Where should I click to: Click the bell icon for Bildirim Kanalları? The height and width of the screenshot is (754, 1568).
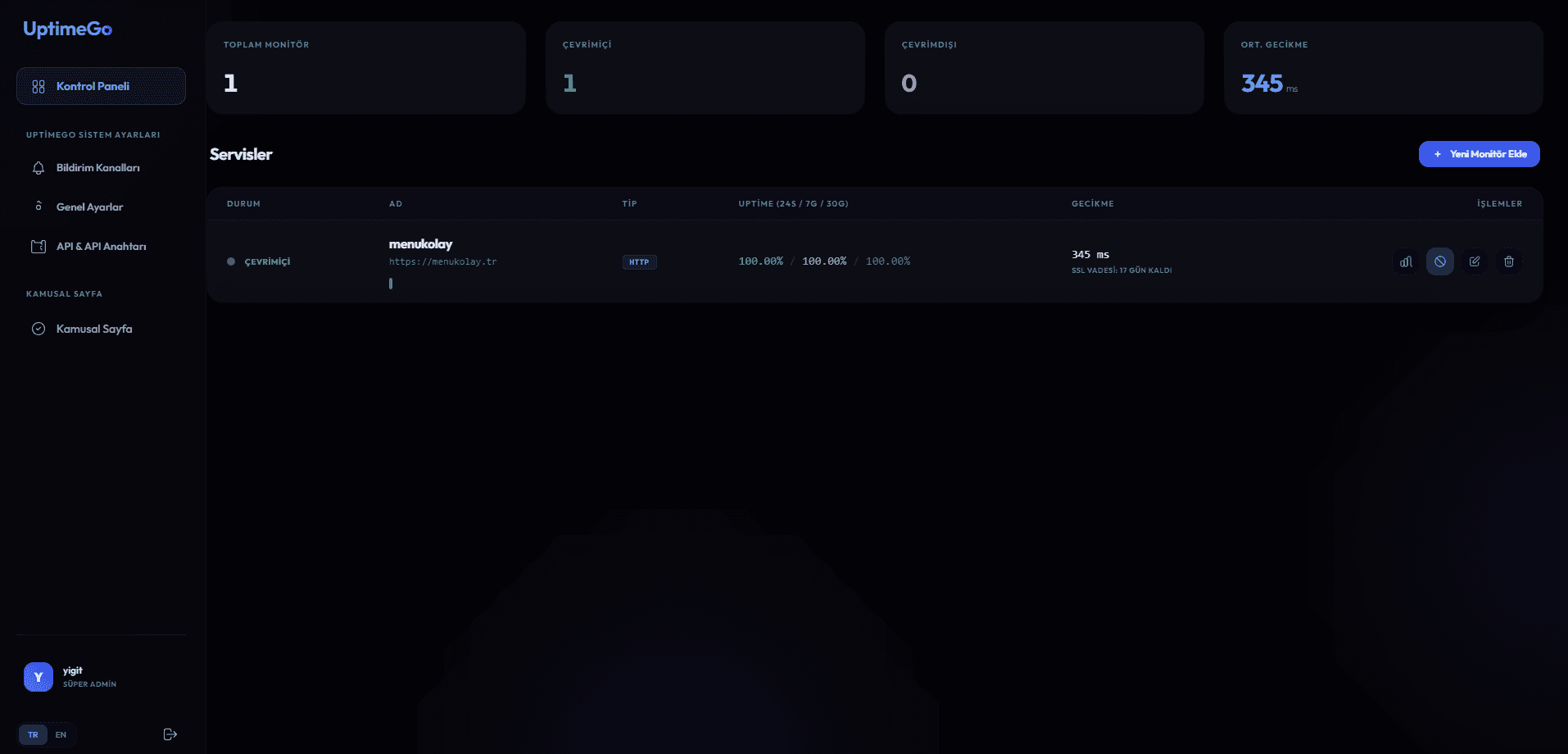tap(39, 168)
